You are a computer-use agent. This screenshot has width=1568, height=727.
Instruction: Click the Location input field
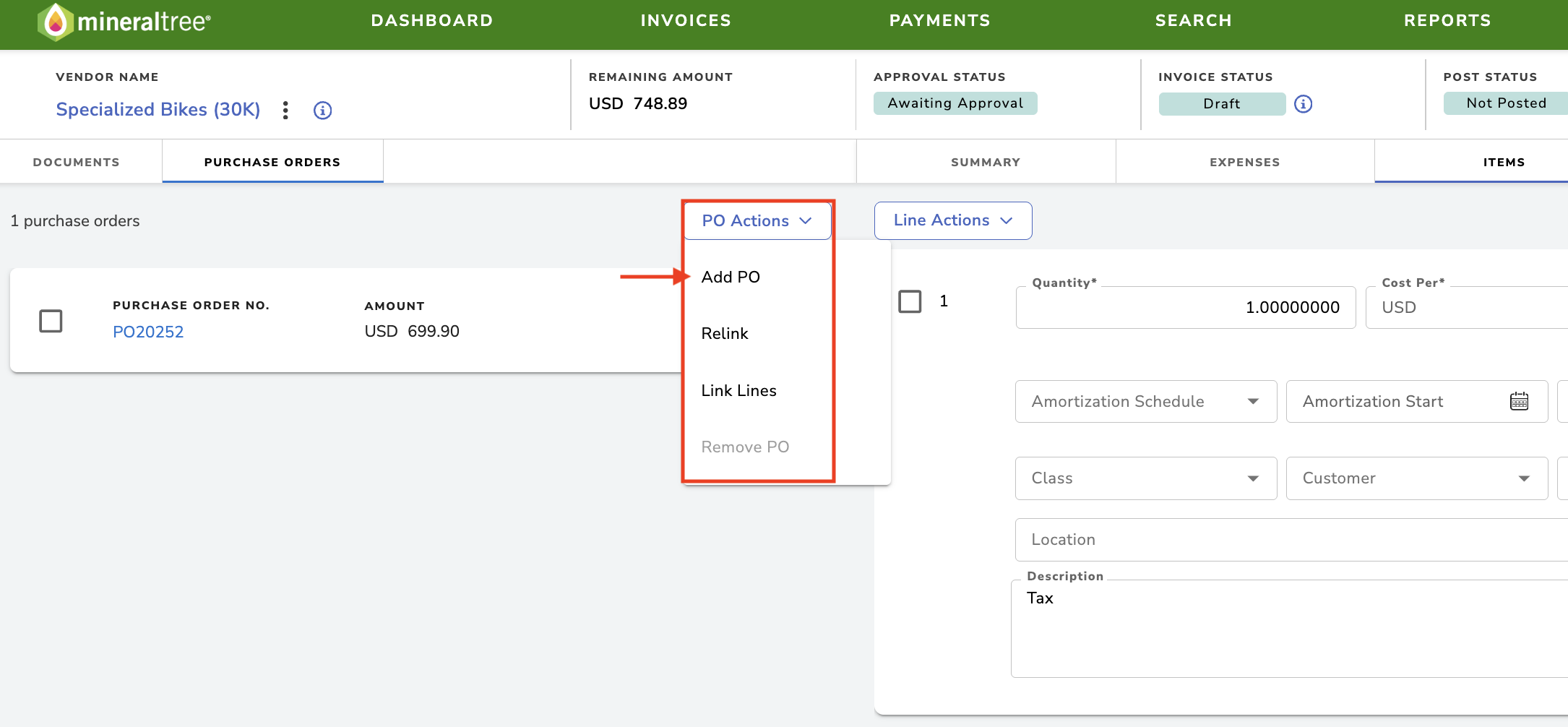[1291, 540]
